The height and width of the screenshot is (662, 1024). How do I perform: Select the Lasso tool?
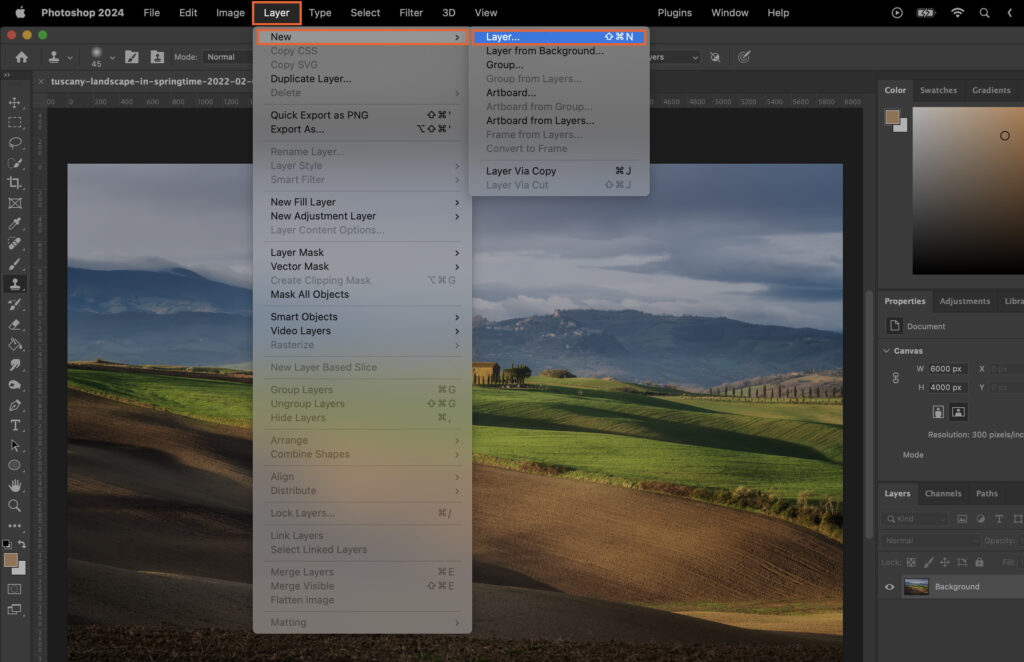click(14, 143)
